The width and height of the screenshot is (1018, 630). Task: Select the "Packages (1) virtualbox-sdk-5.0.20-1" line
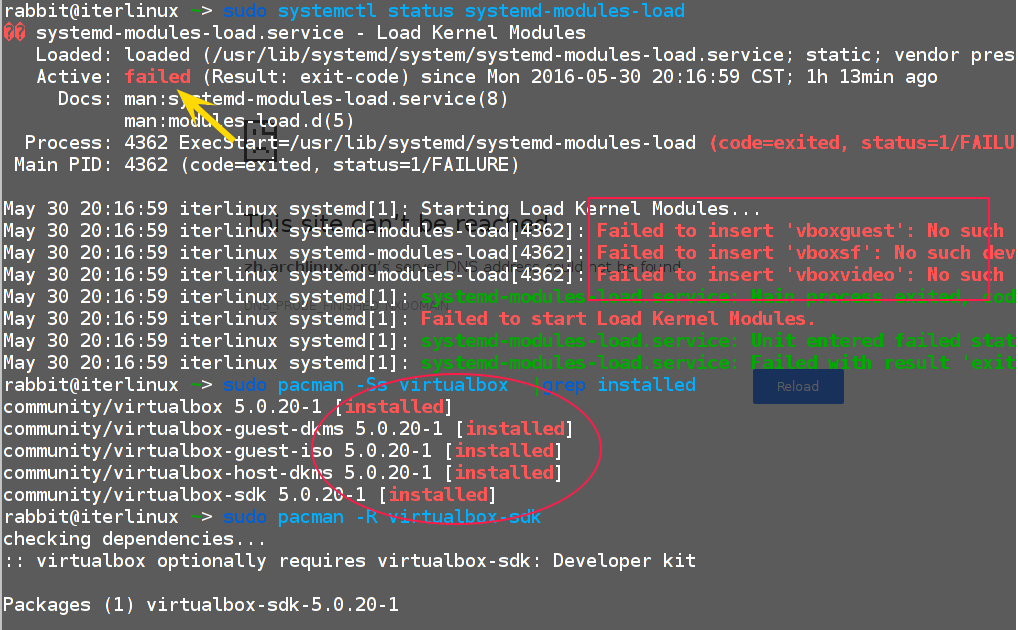201,606
